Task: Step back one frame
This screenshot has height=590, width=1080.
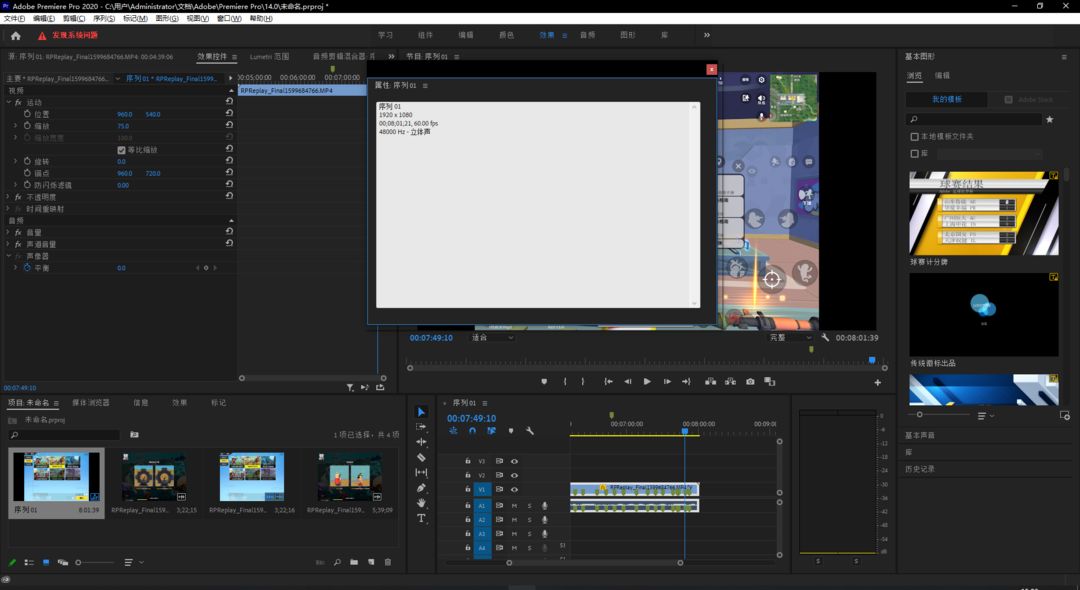Action: [x=627, y=381]
